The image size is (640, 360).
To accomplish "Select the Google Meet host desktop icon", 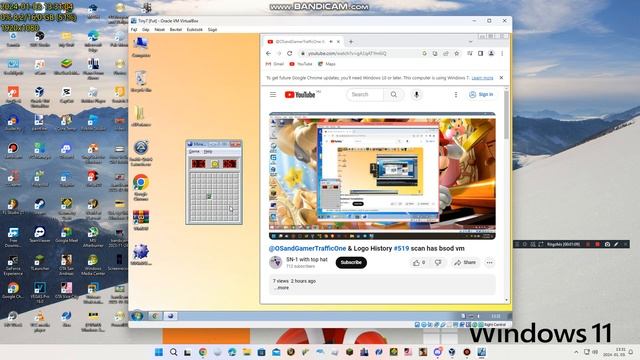I will point(66,236).
